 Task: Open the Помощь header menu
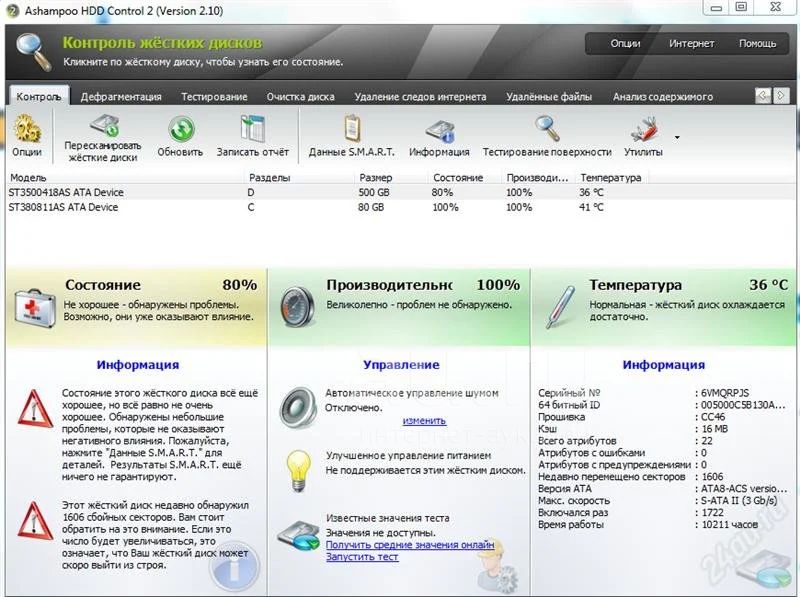click(757, 43)
